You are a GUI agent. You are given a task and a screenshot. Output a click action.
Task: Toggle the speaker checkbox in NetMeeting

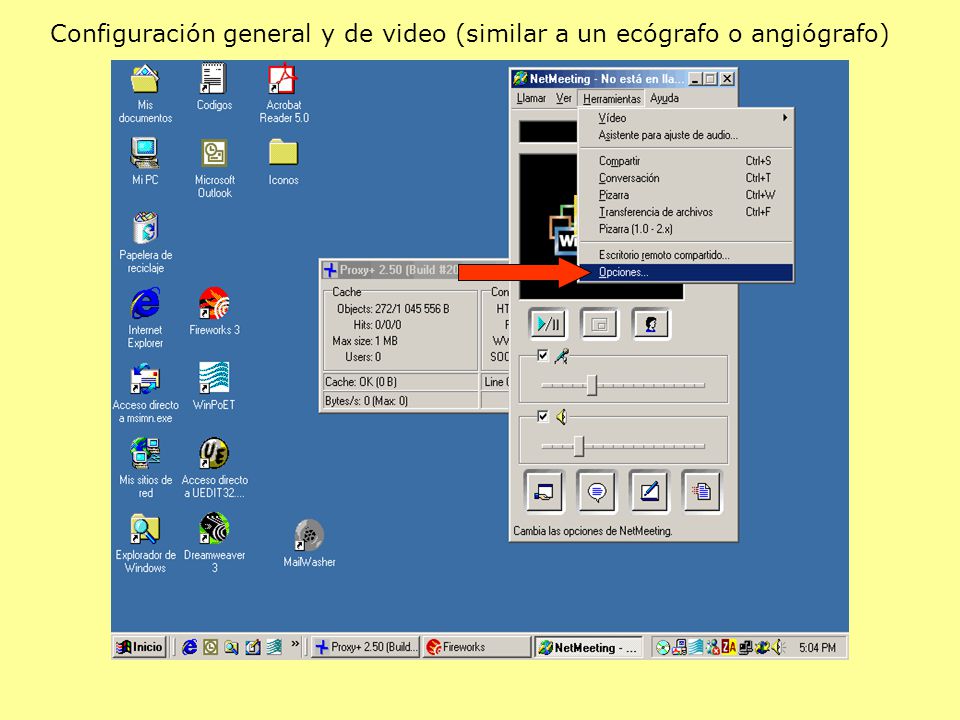pyautogui.click(x=542, y=417)
